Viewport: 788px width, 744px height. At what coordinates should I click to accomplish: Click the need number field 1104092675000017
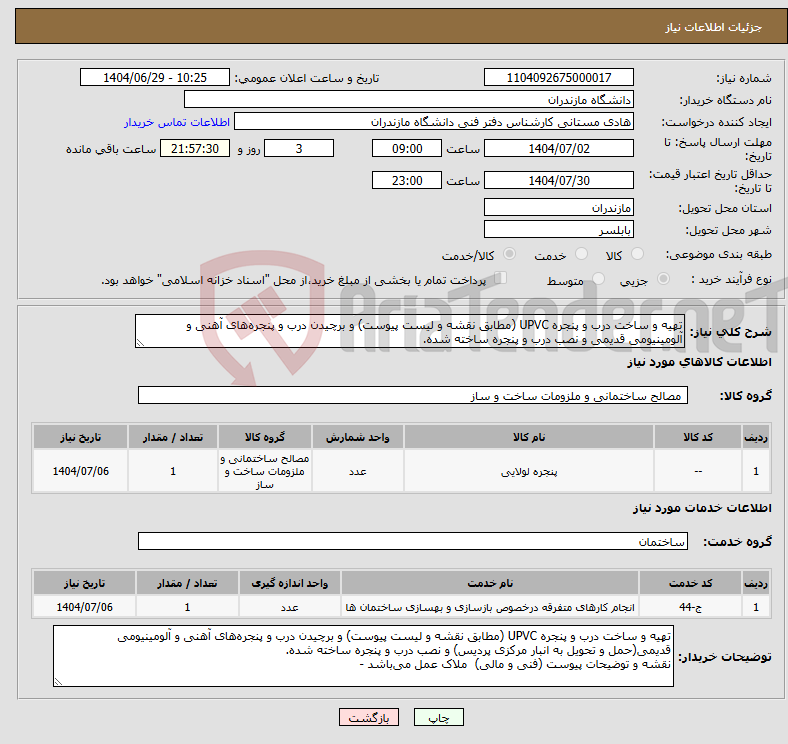click(559, 77)
